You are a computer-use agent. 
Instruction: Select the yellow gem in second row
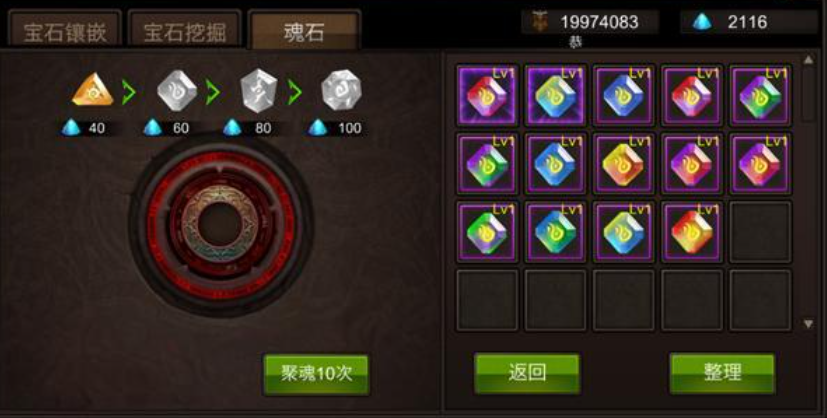pyautogui.click(x=624, y=164)
